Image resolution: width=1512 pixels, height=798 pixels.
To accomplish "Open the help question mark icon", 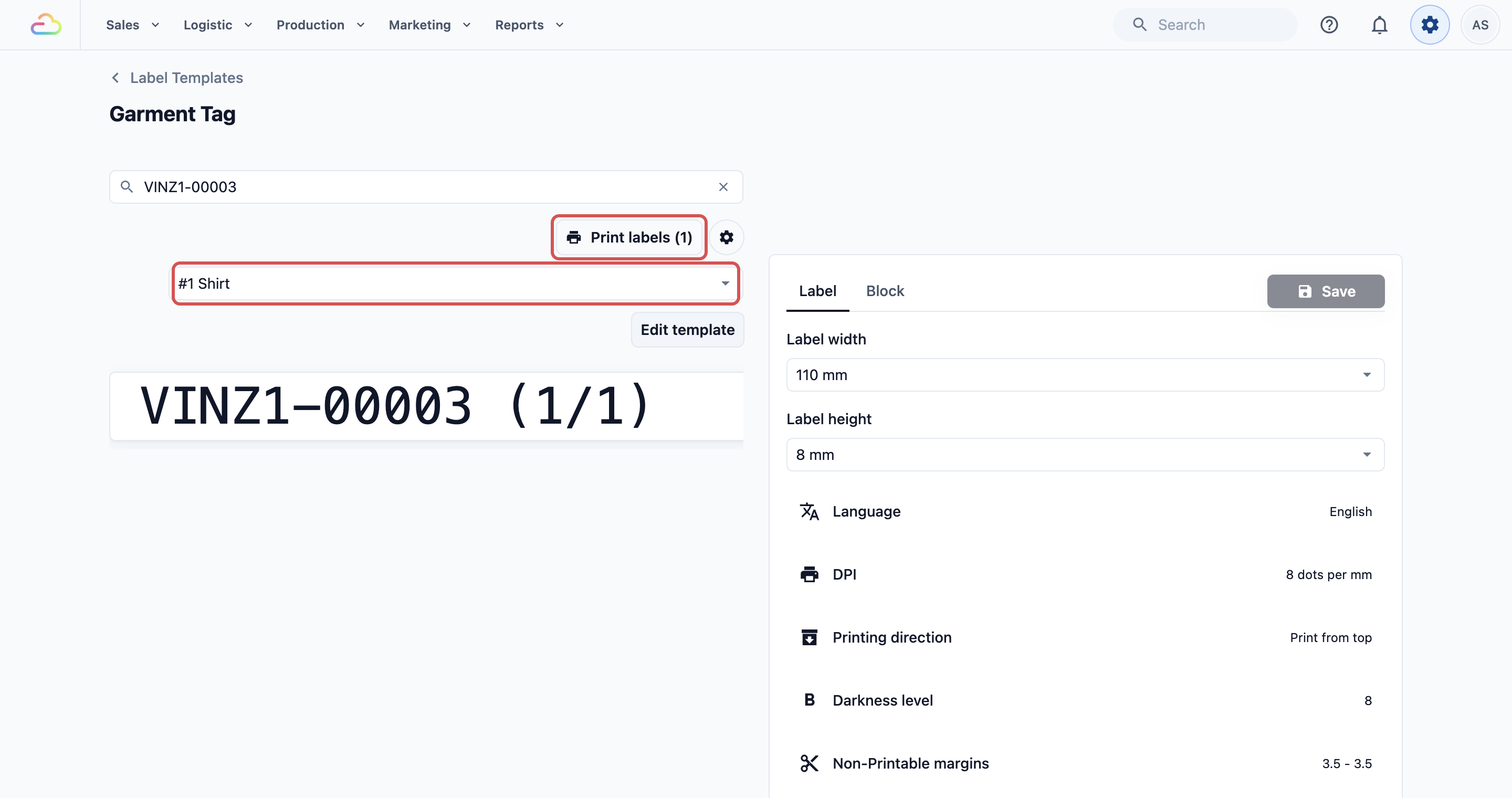I will [x=1329, y=25].
